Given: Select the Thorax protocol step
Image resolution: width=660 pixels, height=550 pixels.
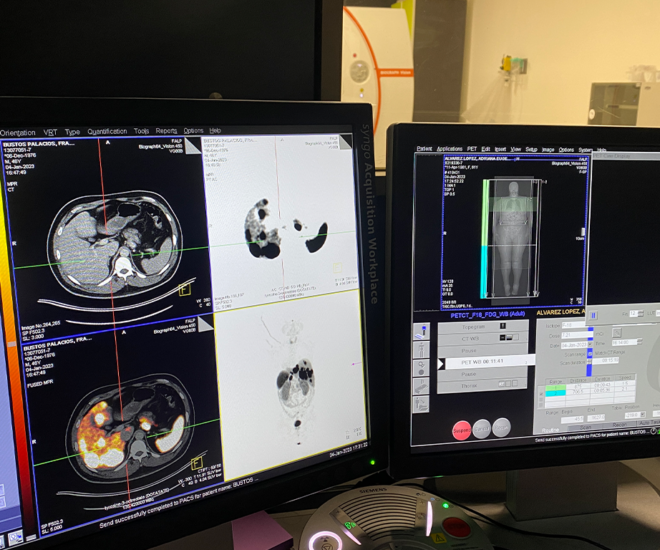Looking at the screenshot, I should [x=483, y=385].
